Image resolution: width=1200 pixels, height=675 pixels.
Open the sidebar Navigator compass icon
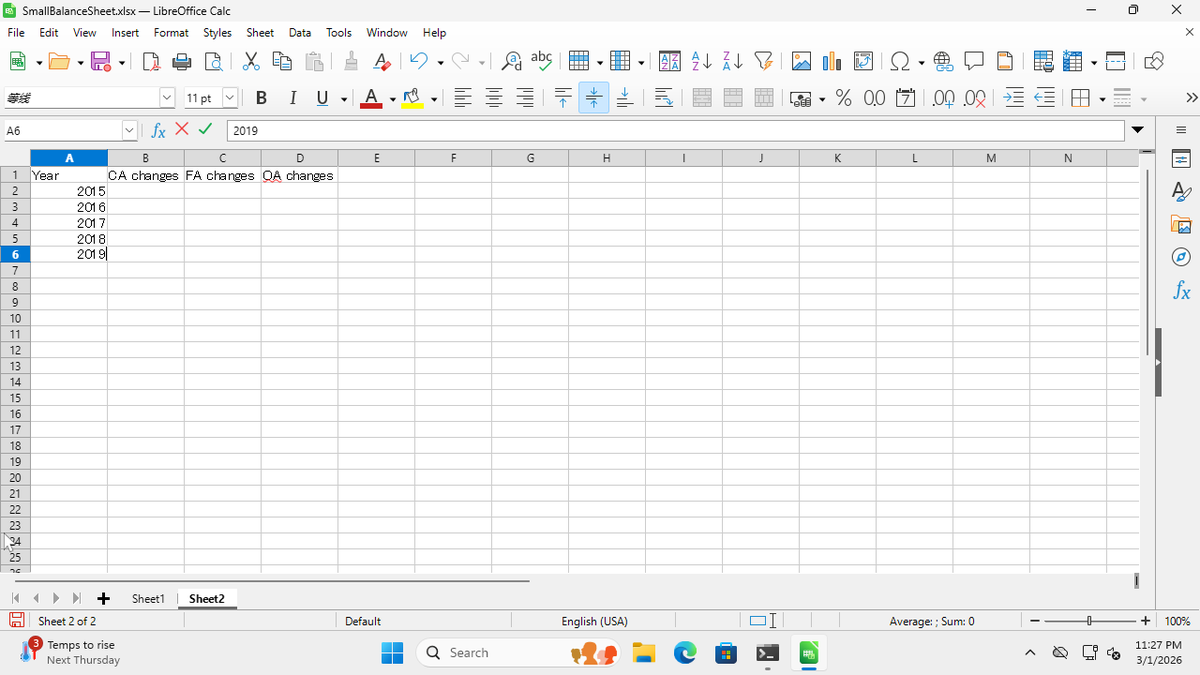coord(1181,257)
